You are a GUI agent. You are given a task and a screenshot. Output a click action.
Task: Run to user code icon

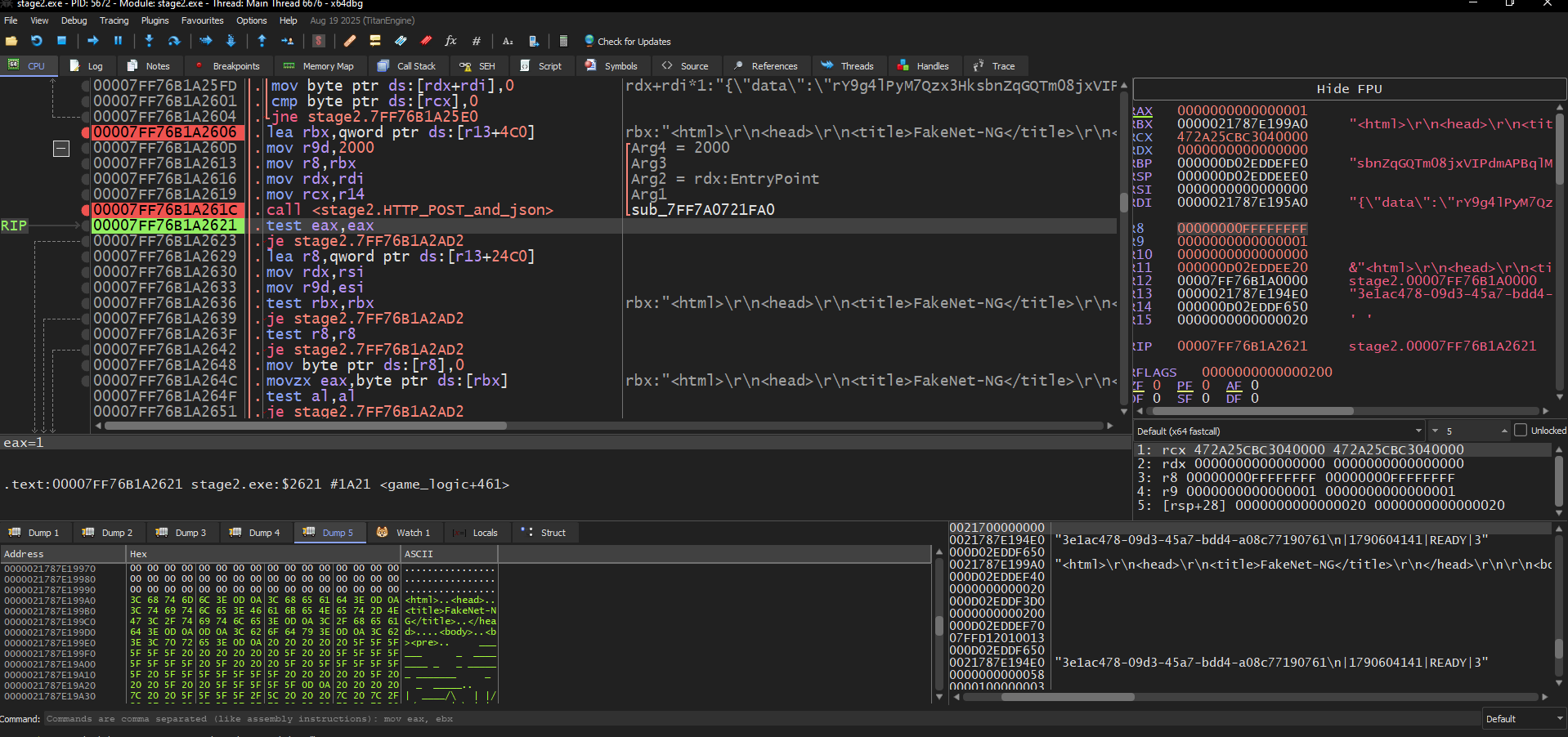tap(287, 41)
